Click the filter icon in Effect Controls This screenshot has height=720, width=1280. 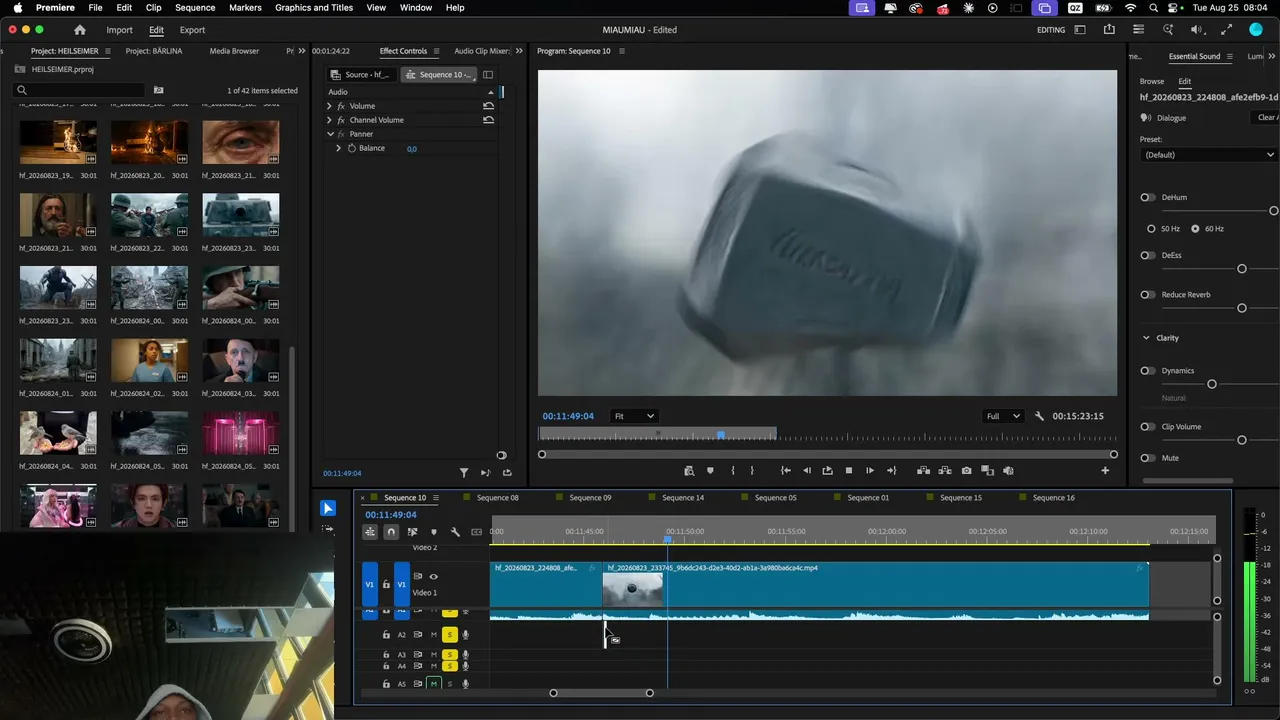tap(464, 473)
